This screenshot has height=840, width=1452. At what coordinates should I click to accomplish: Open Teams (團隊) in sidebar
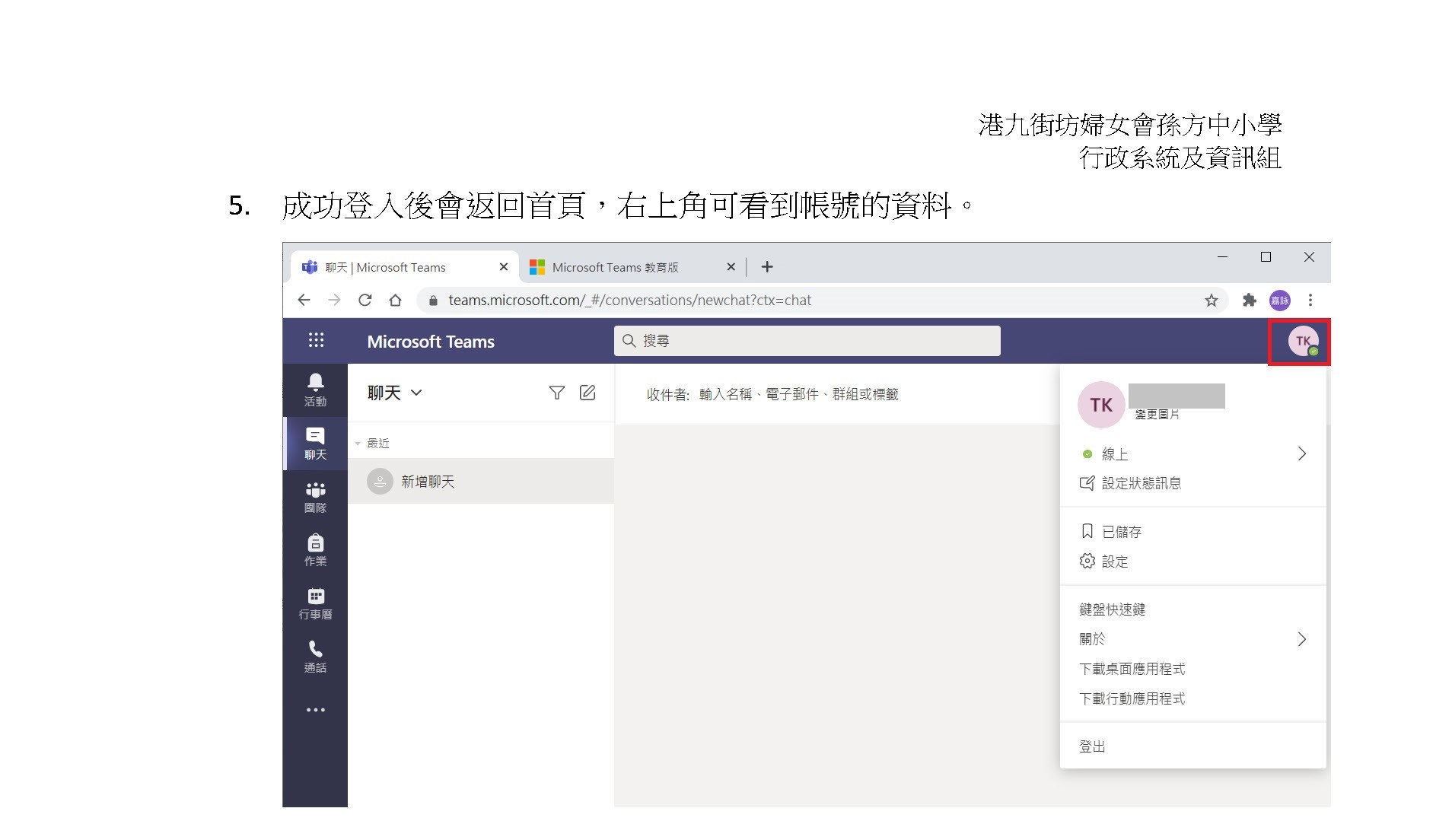coord(315,496)
